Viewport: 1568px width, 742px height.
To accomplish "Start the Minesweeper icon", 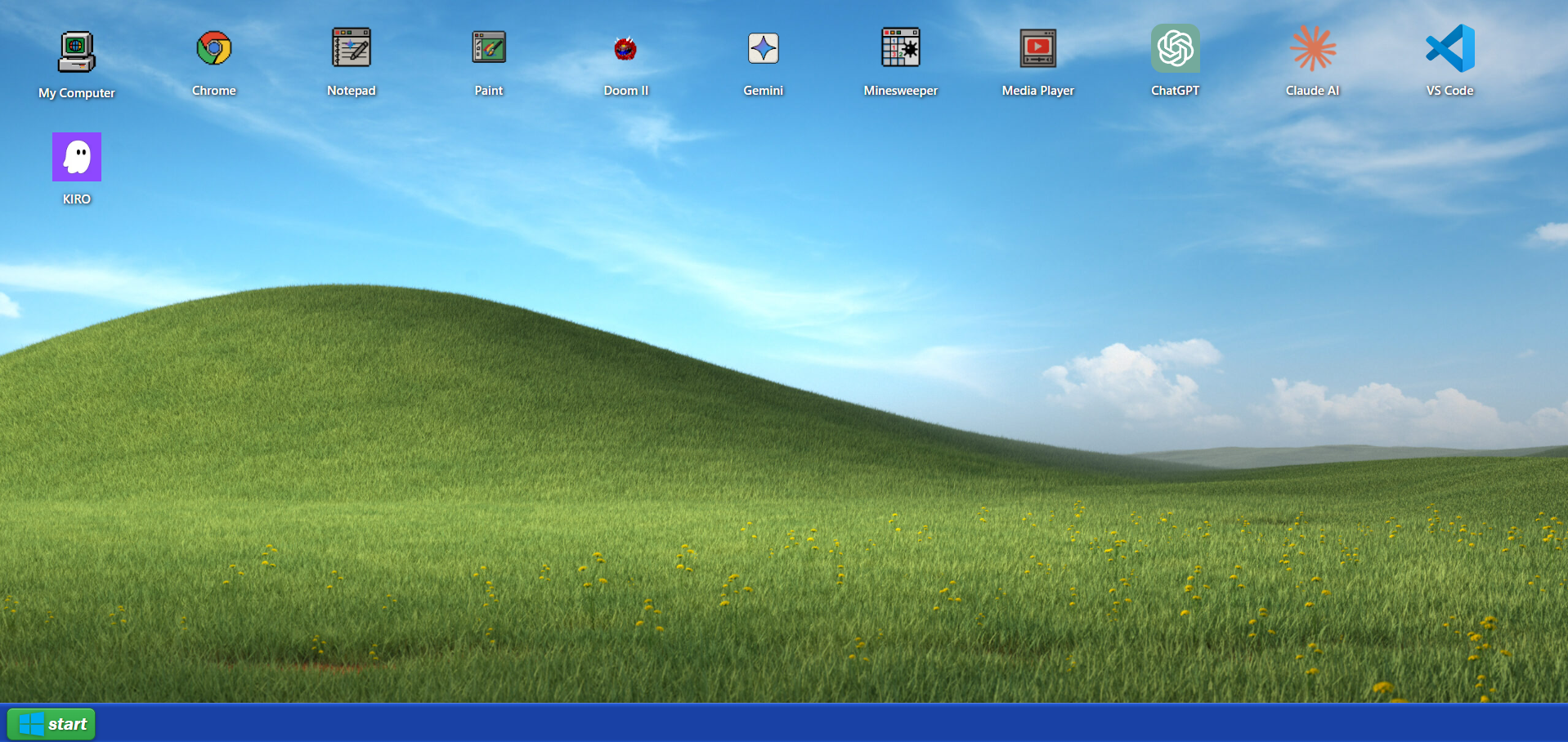I will coord(901,47).
